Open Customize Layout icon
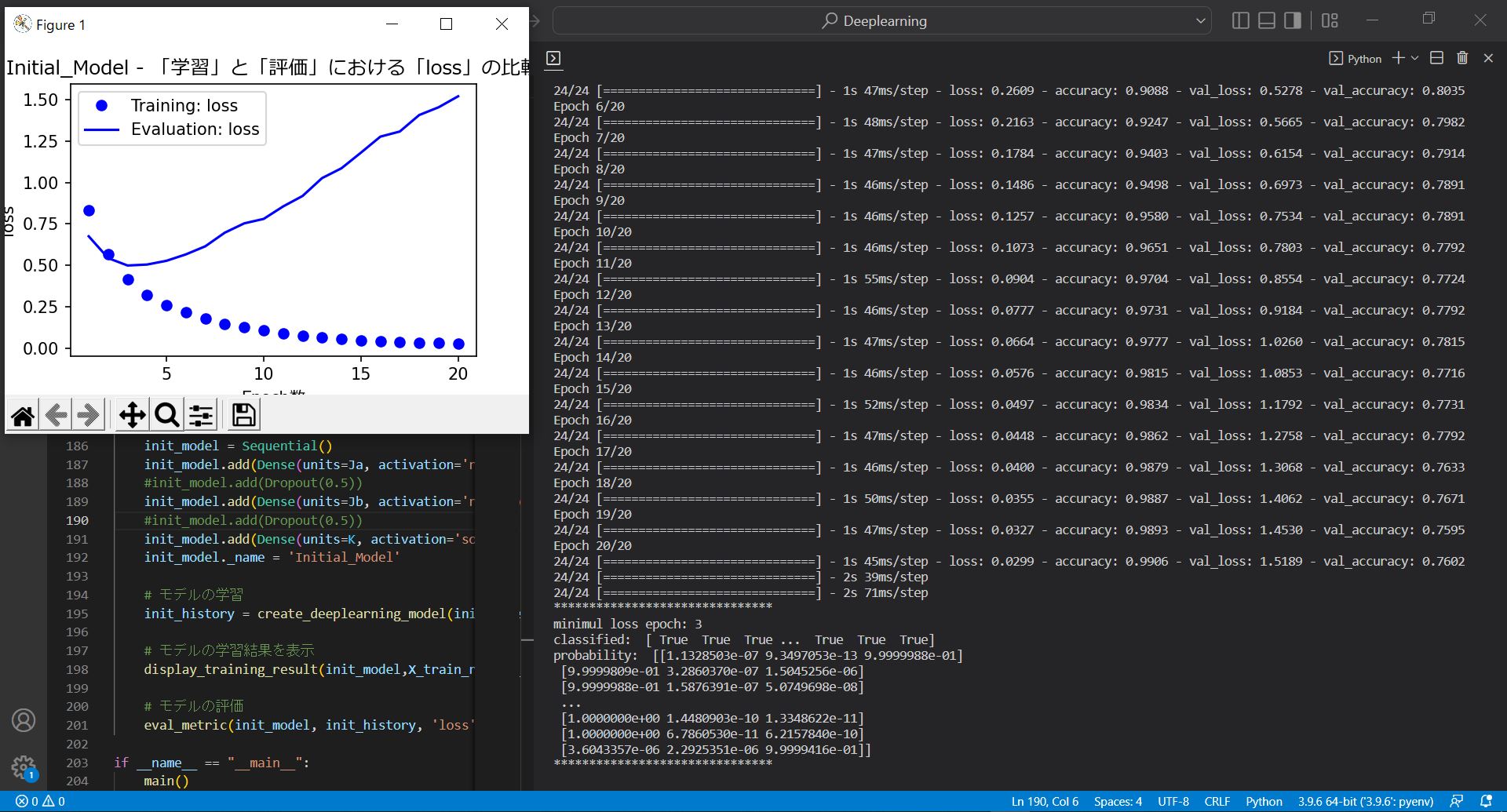This screenshot has width=1507, height=812. point(1330,20)
